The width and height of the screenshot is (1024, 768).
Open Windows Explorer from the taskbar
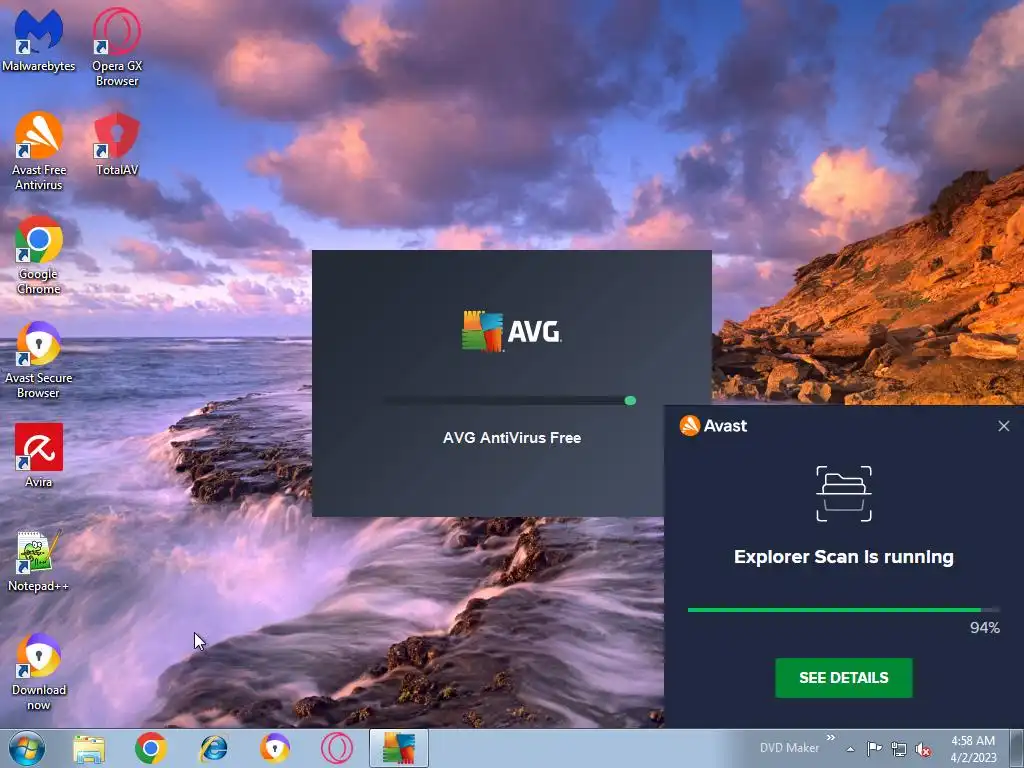[89, 748]
